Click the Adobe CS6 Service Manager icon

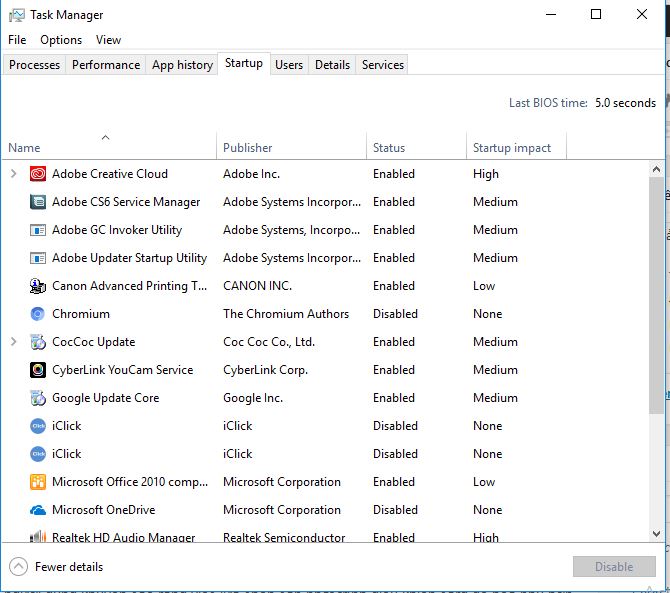pyautogui.click(x=38, y=202)
